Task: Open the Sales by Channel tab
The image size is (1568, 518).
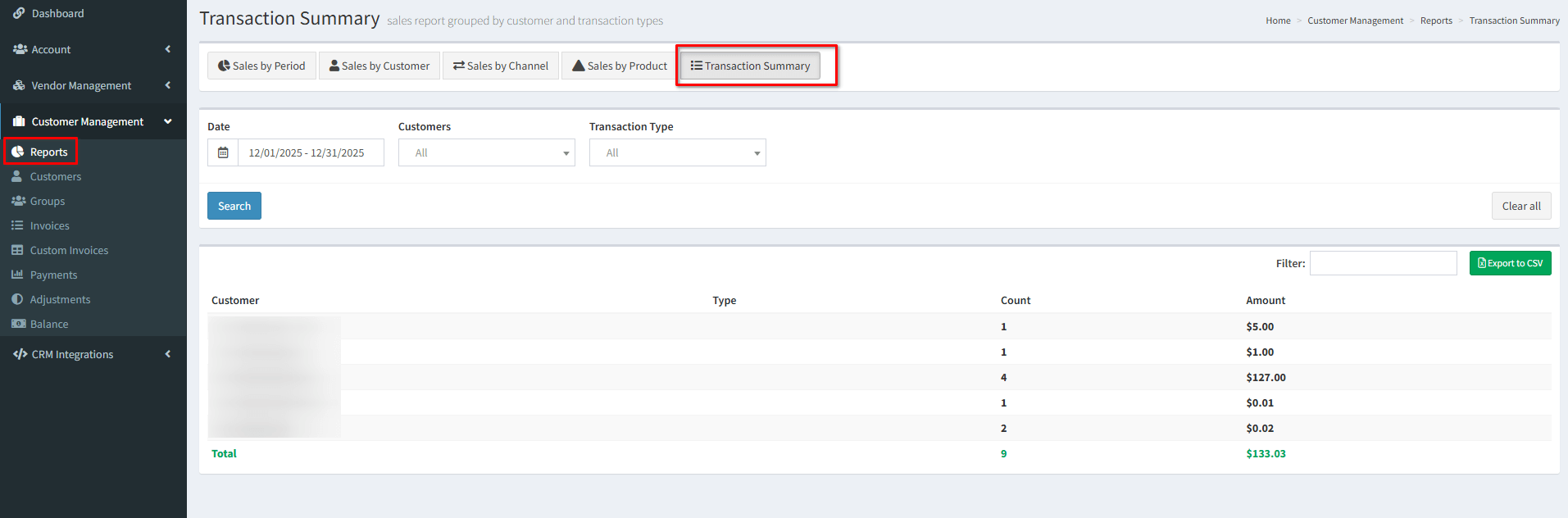Action: tap(501, 66)
